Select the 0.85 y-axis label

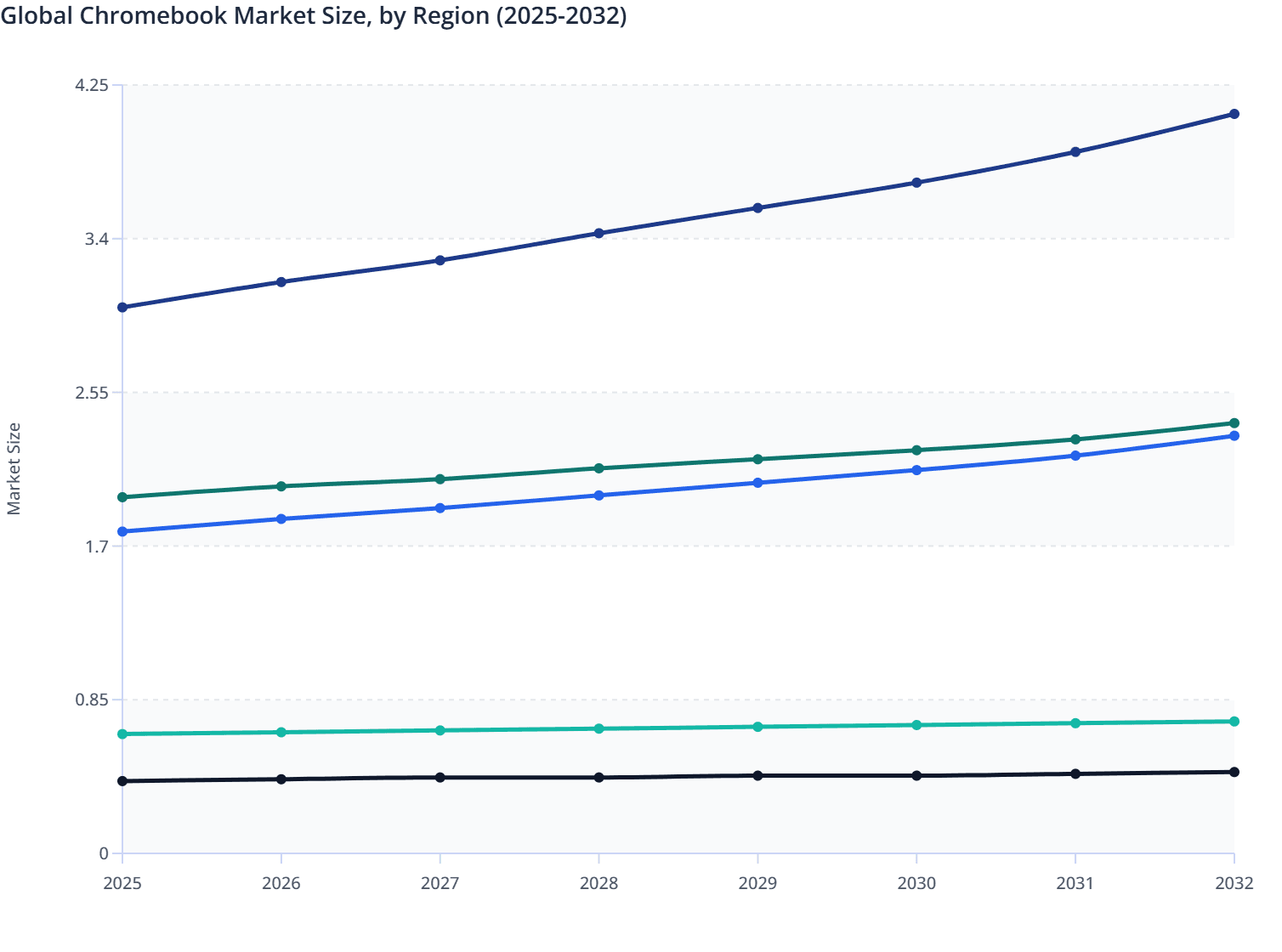click(93, 701)
